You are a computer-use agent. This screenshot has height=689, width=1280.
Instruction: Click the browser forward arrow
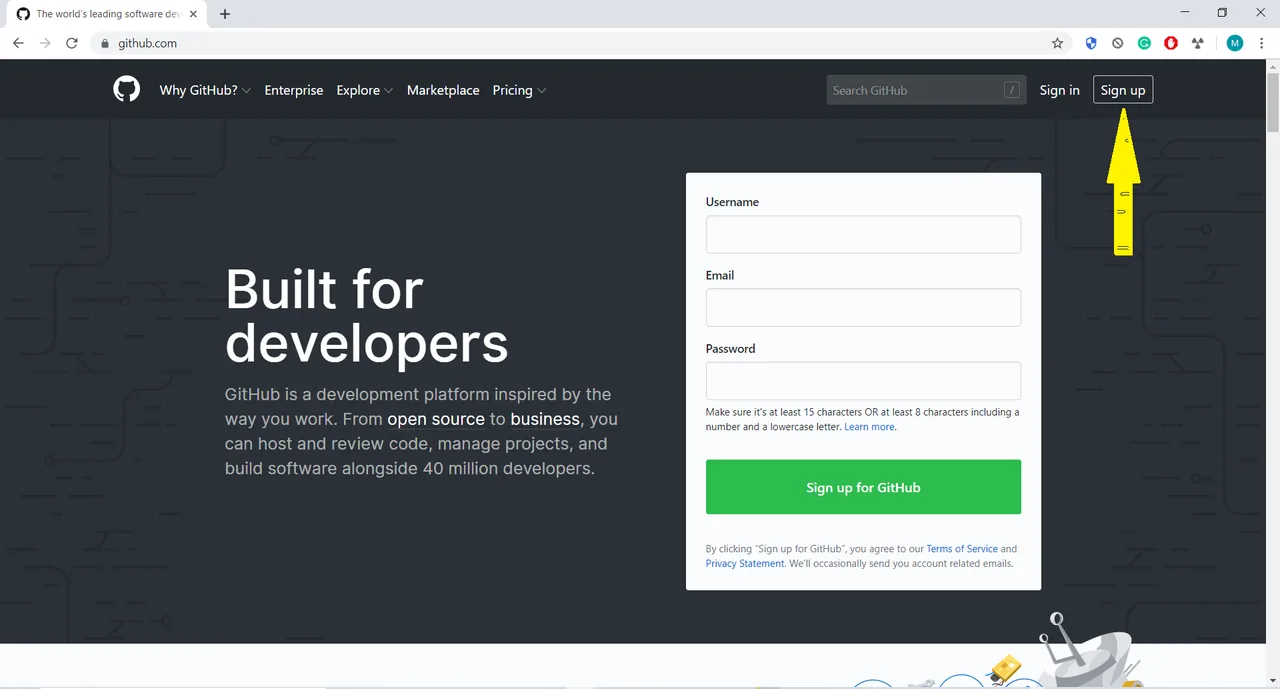pos(45,43)
